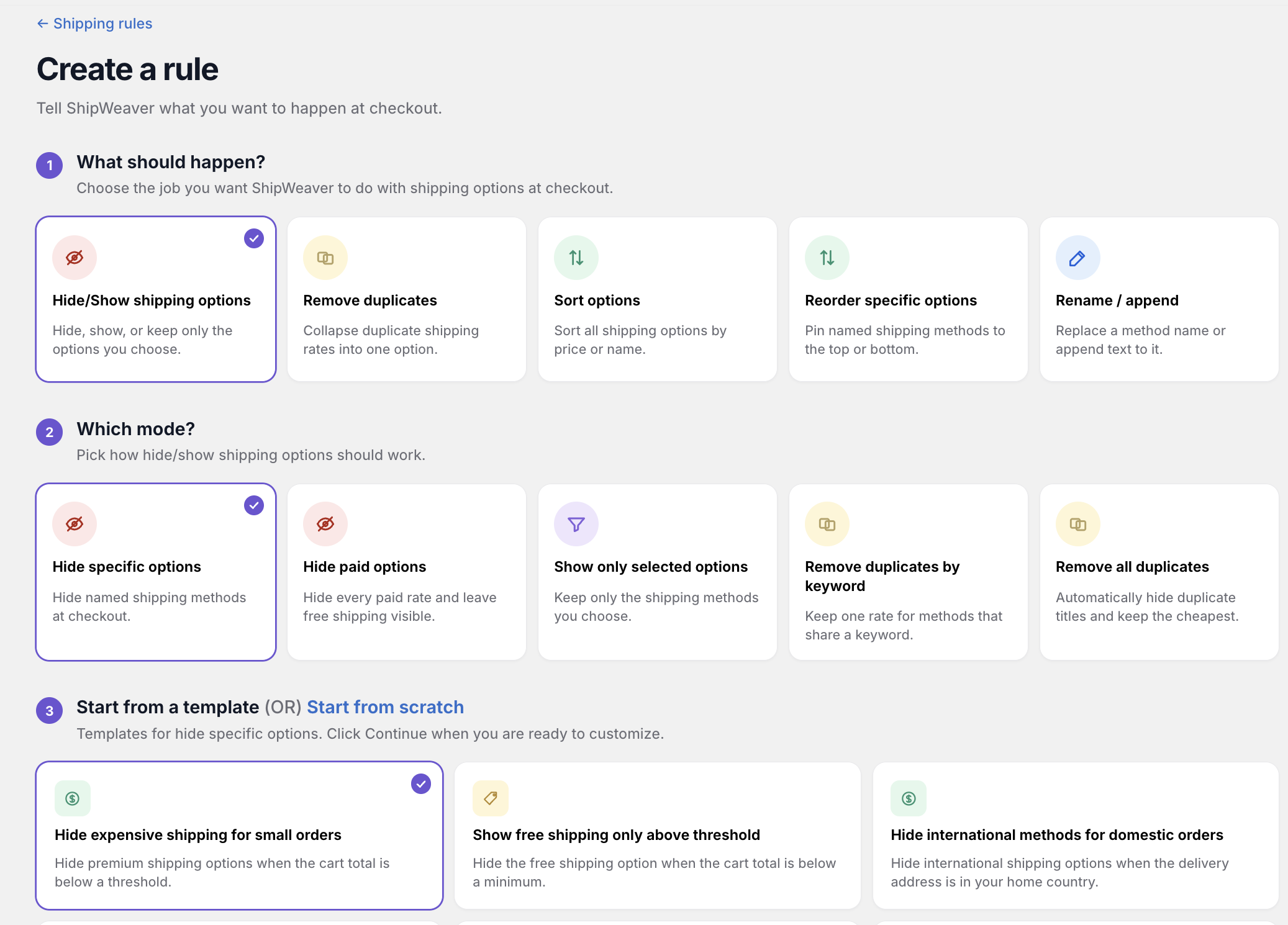This screenshot has width=1288, height=925.
Task: Click tag icon on Show free shipping template
Action: (491, 798)
